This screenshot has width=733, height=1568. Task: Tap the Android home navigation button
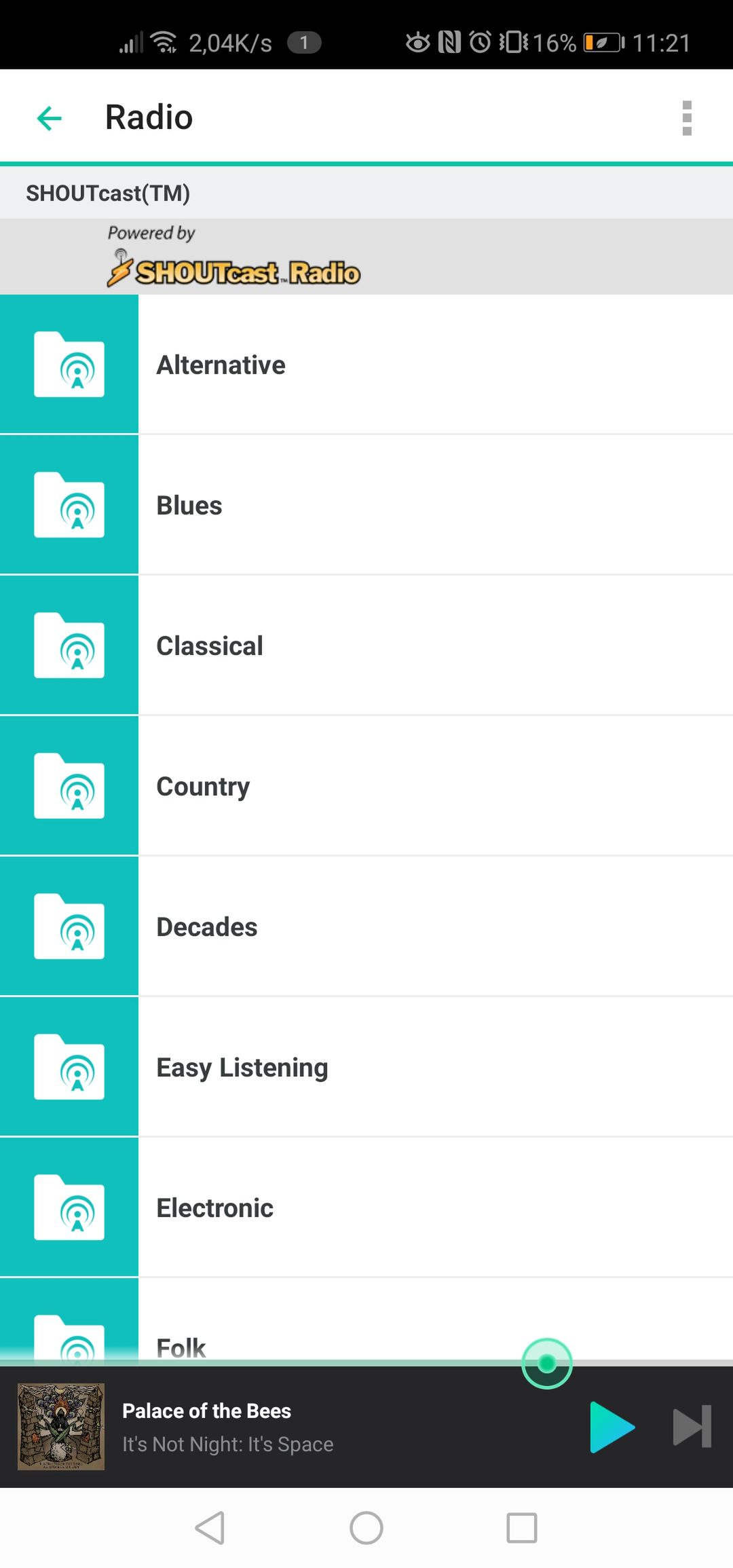point(366,1528)
